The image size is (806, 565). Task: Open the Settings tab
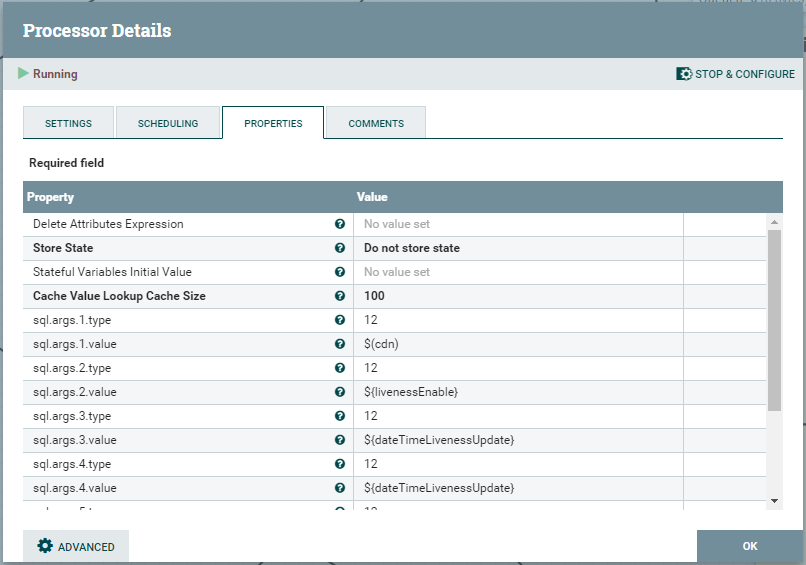point(68,123)
